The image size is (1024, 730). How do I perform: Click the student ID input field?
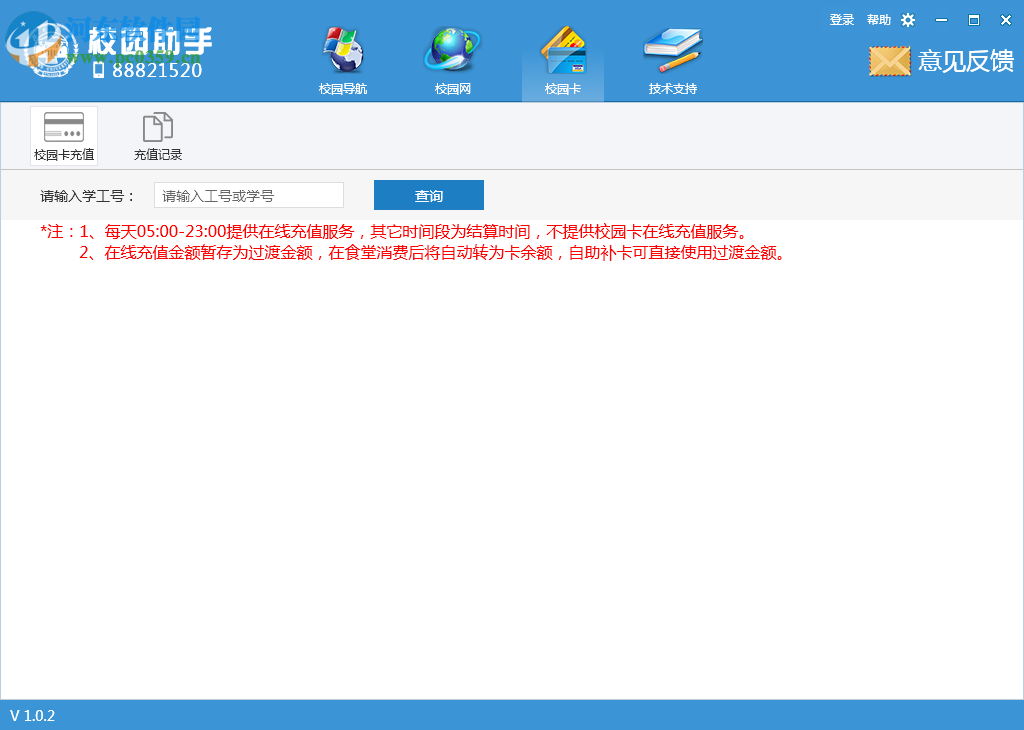click(x=248, y=195)
